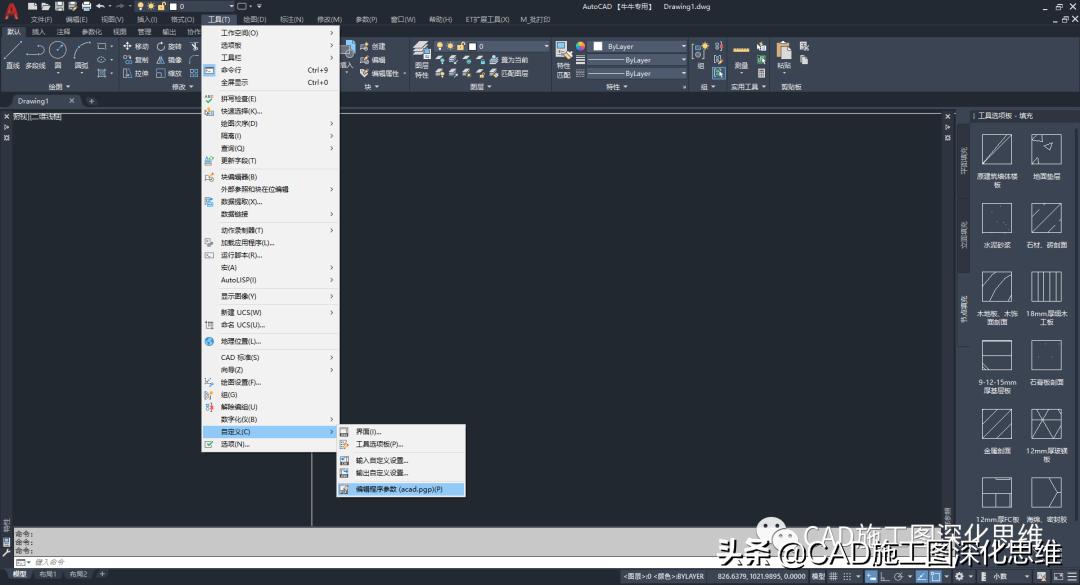Choose 加载应用程序(L)... menu entry
This screenshot has width=1080, height=585.
(271, 243)
